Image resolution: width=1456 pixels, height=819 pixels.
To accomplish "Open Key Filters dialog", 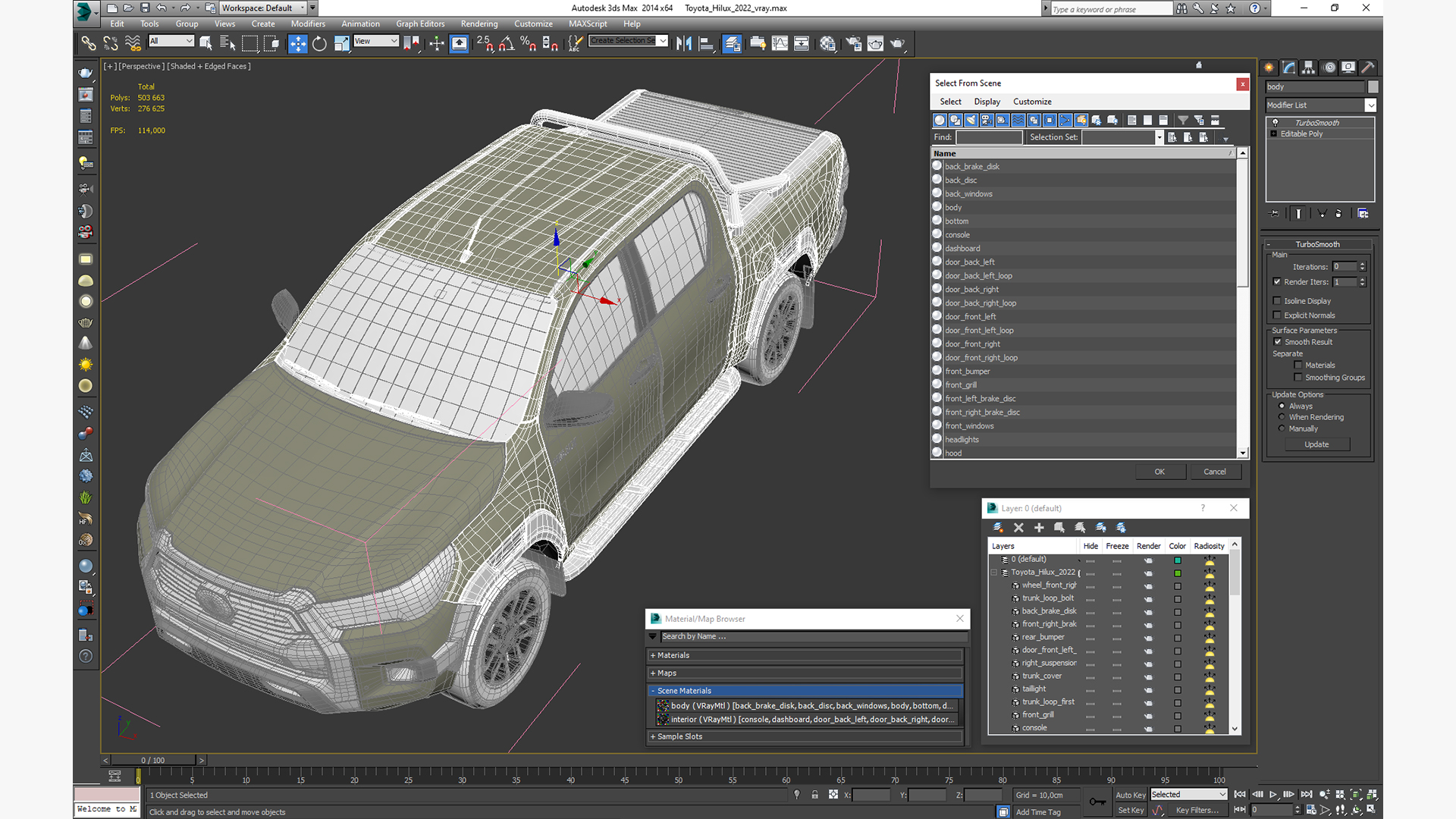I will [1197, 810].
